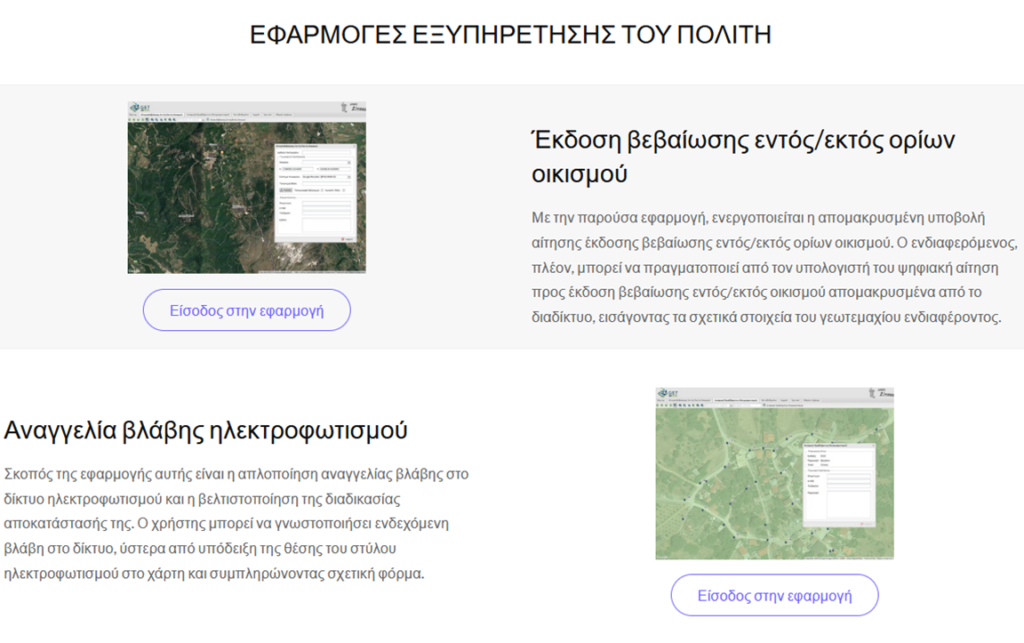Click the title "Έκδοση βεβαίωσης εντός/εκτός ορίων οικισμού"

click(x=743, y=157)
